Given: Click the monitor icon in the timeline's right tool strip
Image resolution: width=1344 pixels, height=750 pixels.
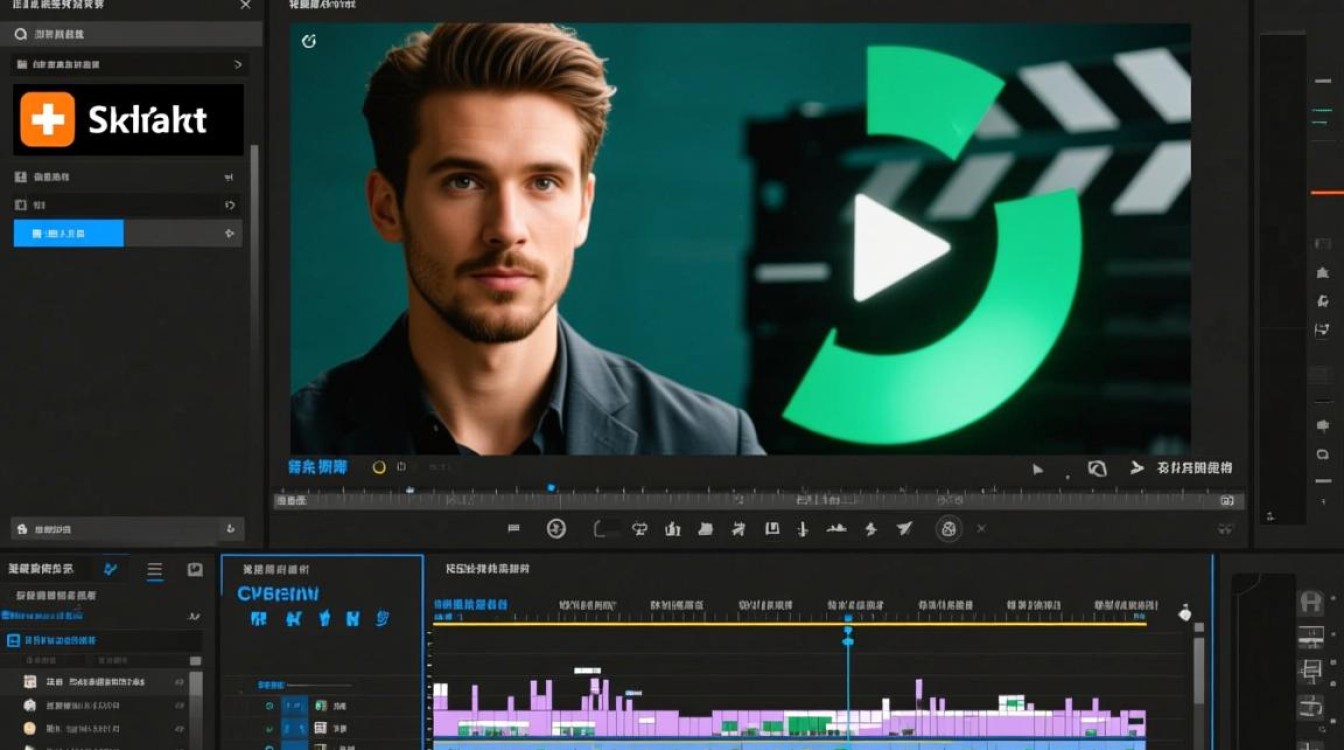Looking at the screenshot, I should click(x=1310, y=636).
